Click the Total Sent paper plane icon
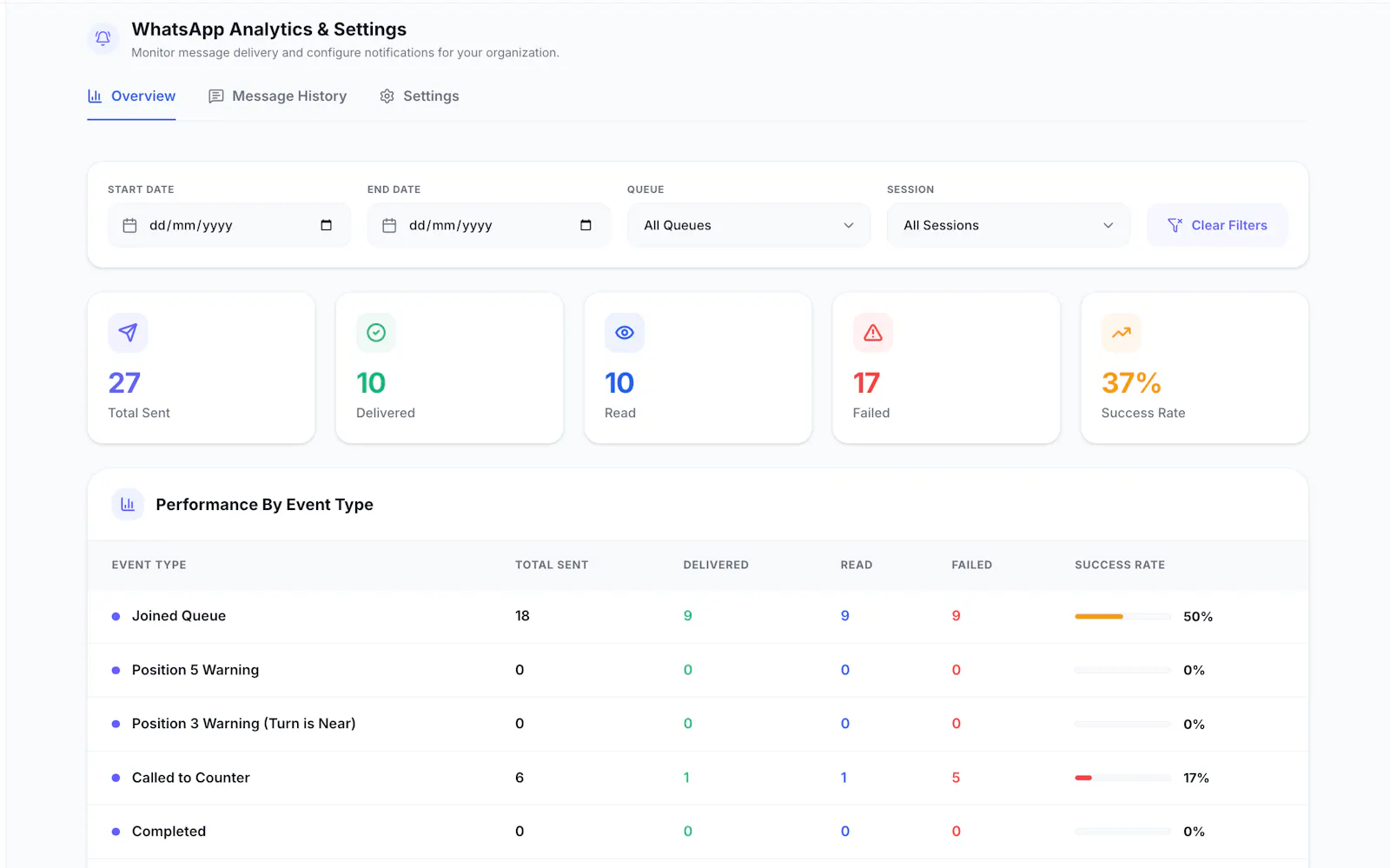 tap(128, 333)
